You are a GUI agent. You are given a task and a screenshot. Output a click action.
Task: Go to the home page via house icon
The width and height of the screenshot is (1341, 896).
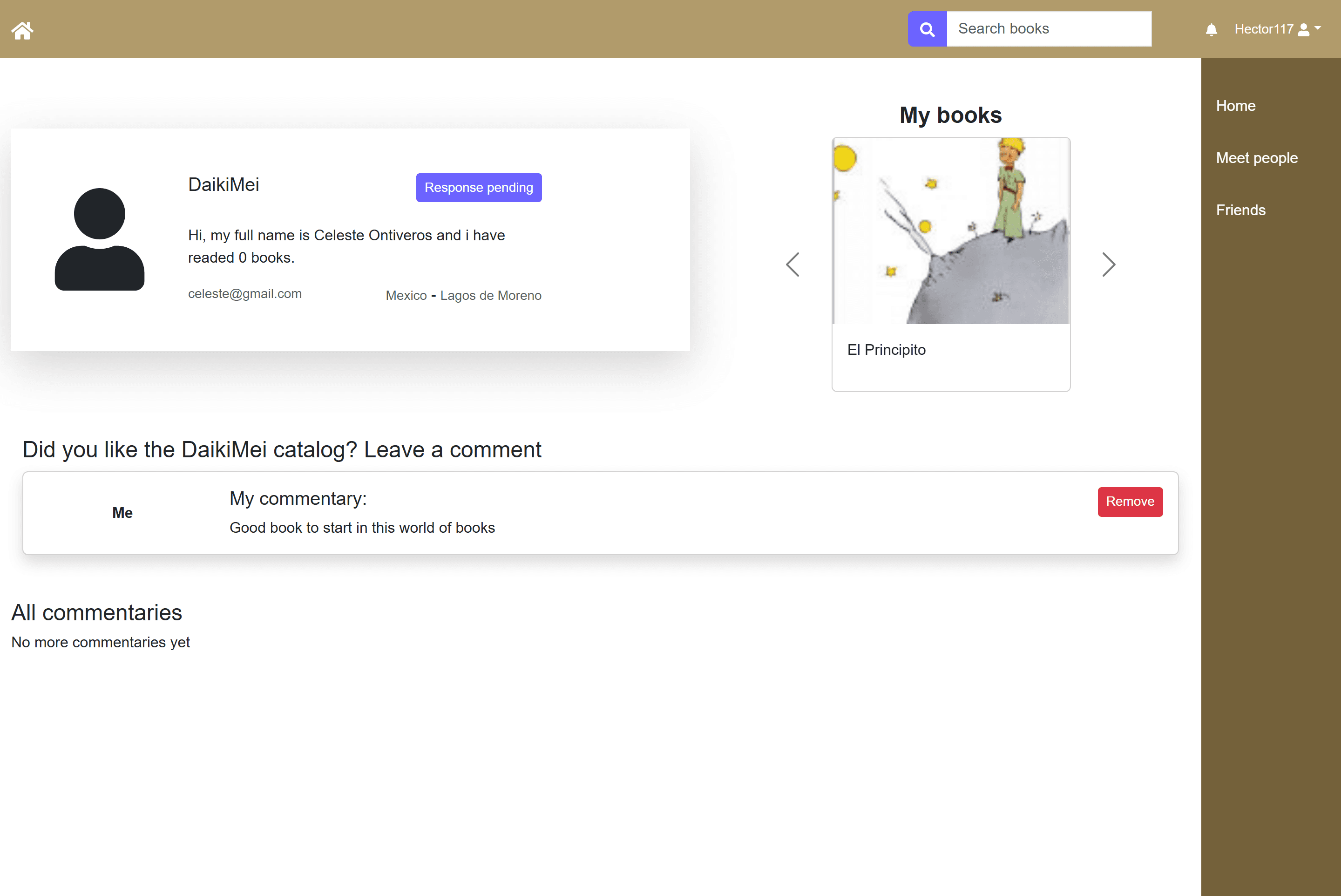pyautogui.click(x=22, y=30)
